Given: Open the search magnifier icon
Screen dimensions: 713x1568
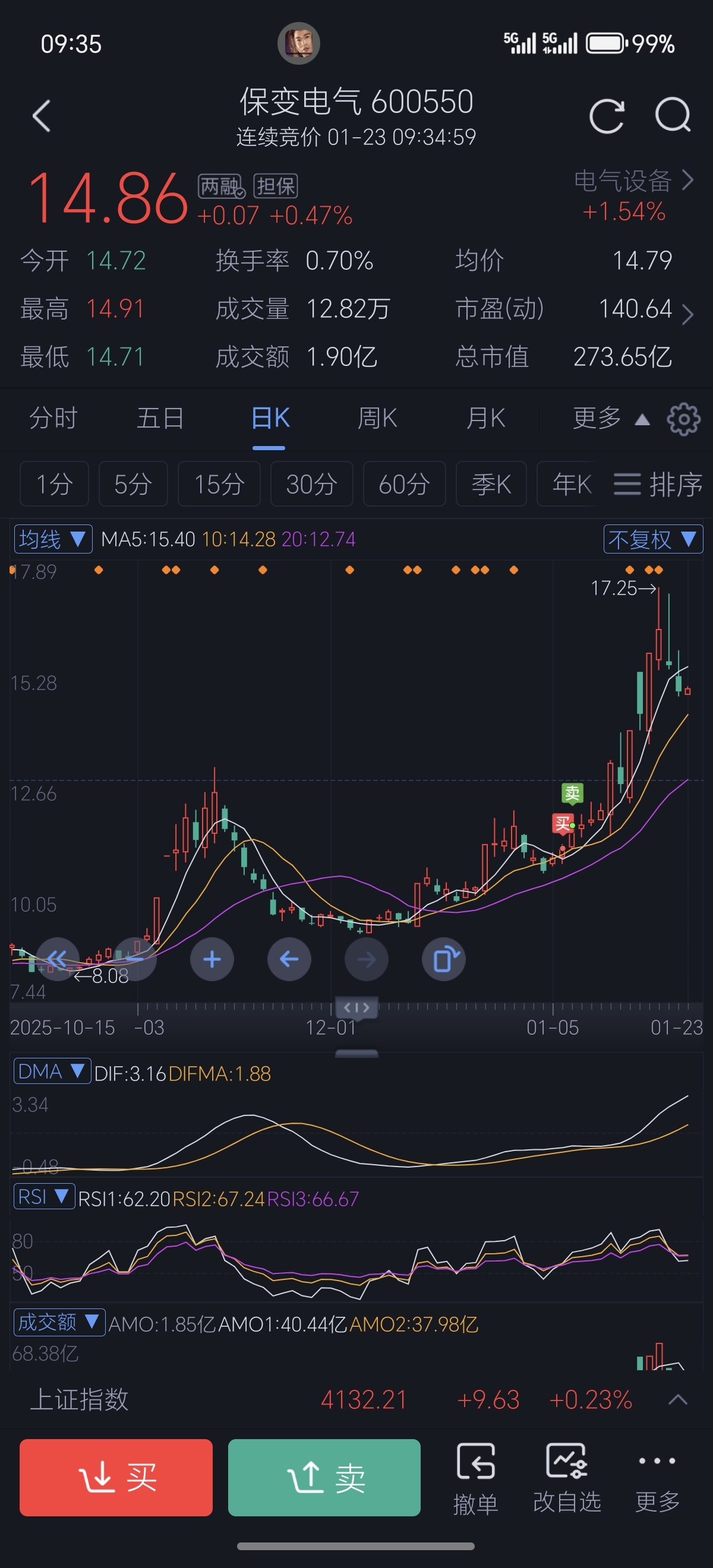Looking at the screenshot, I should (x=672, y=116).
